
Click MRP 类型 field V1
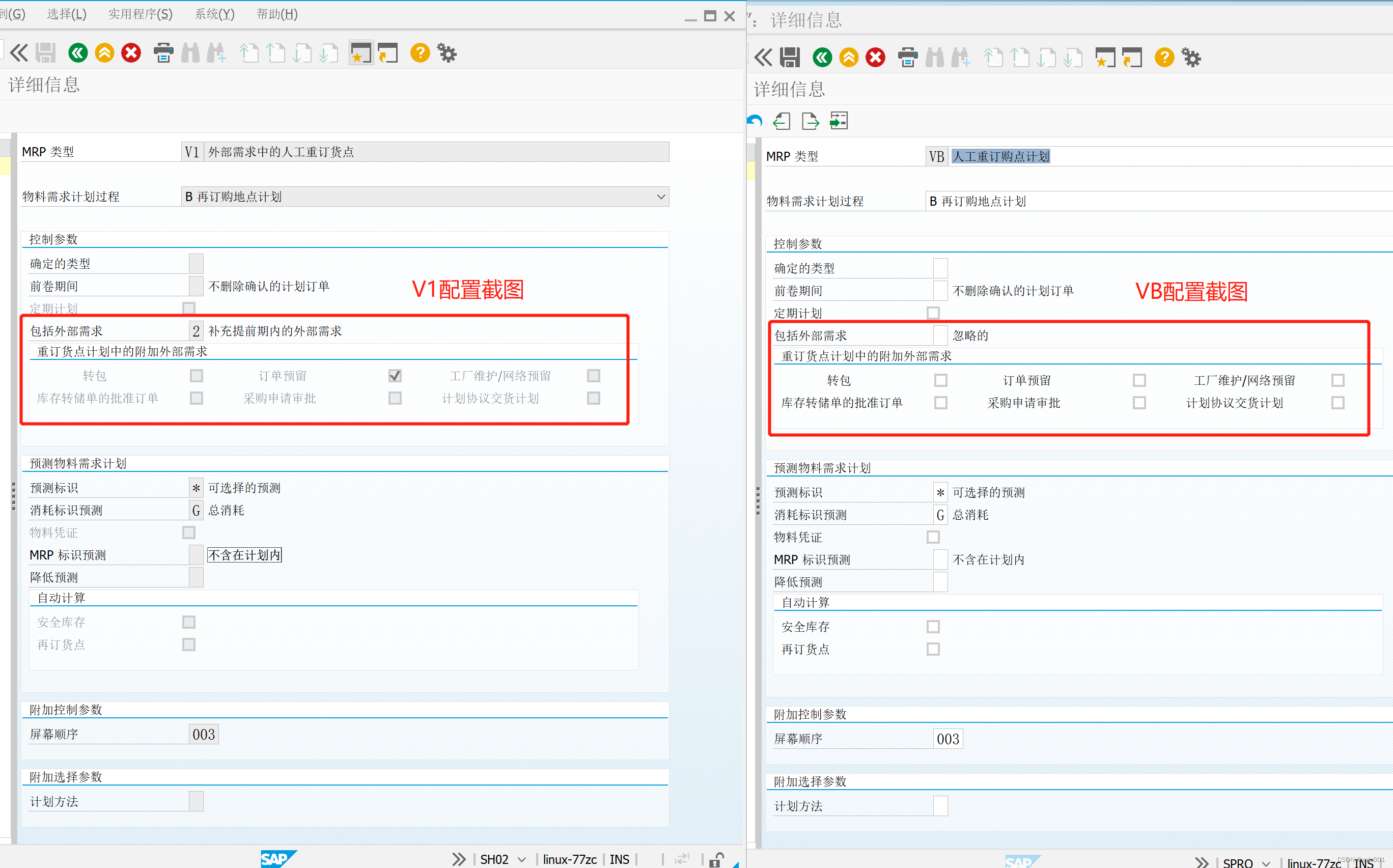click(192, 152)
